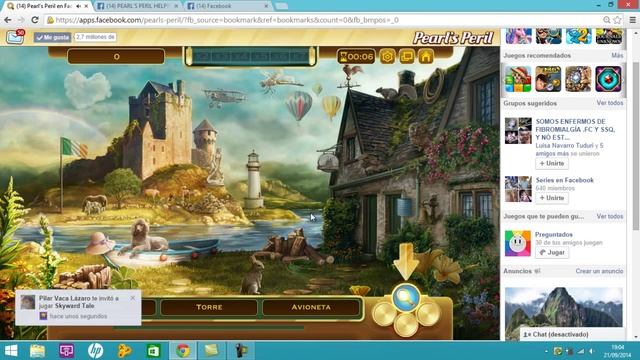The width and height of the screenshot is (640, 360).
Task: Toggle fullscreen mode icon in game bar
Action: [x=407, y=57]
